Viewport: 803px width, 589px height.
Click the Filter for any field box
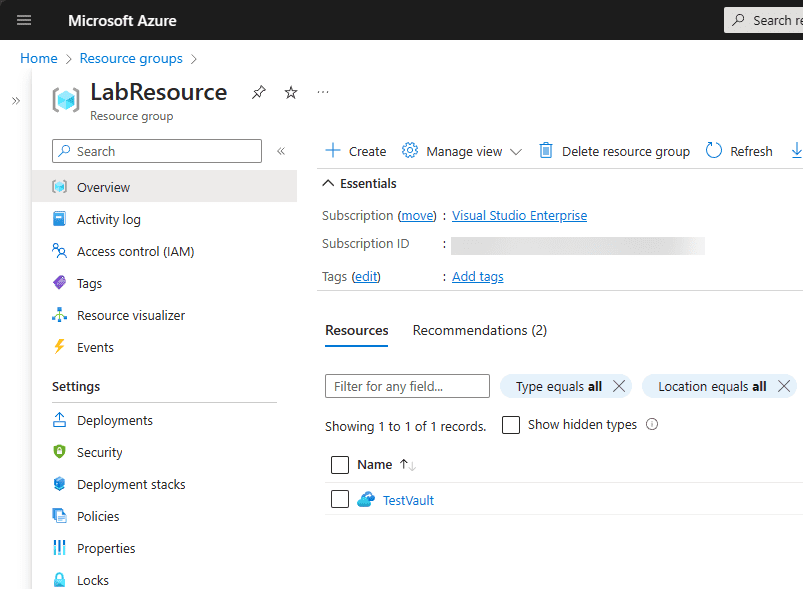(x=407, y=386)
